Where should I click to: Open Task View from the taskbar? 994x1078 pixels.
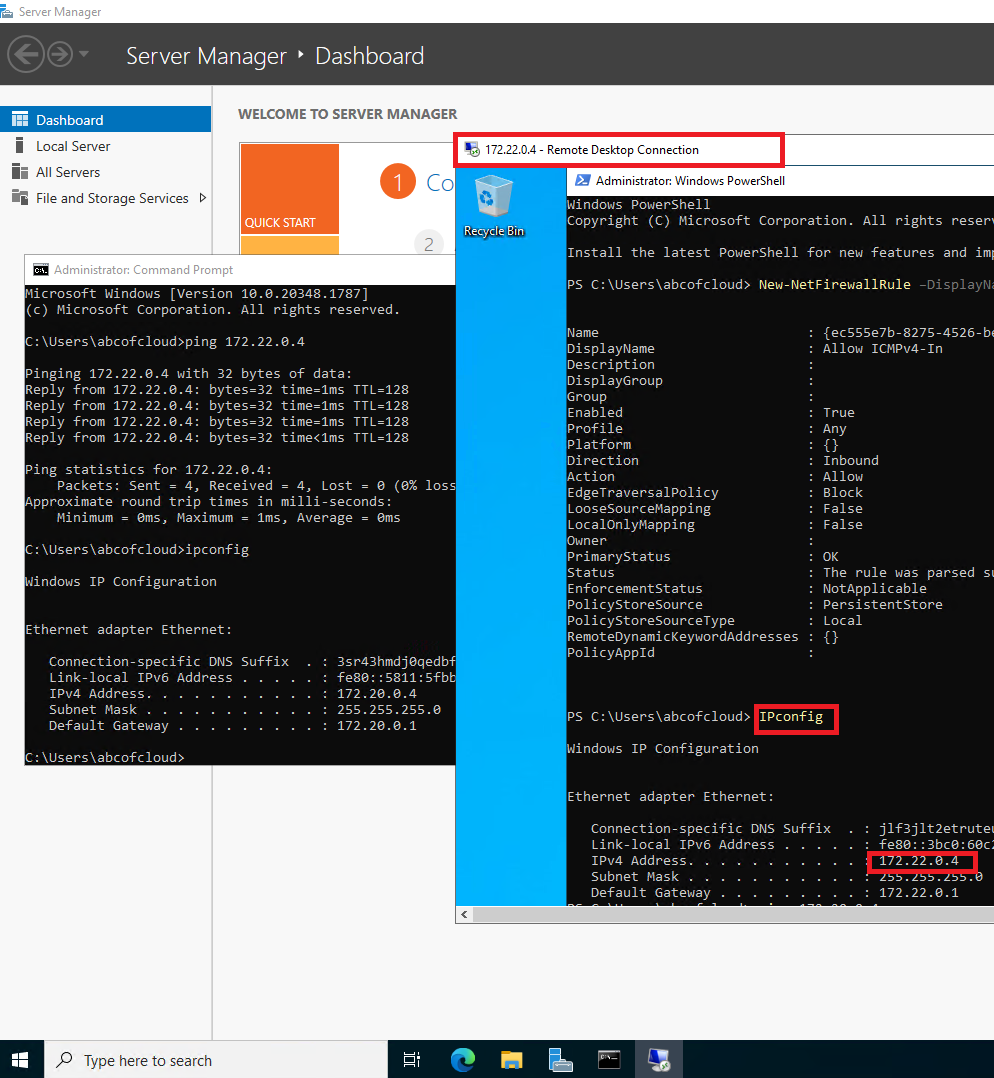(x=411, y=1058)
